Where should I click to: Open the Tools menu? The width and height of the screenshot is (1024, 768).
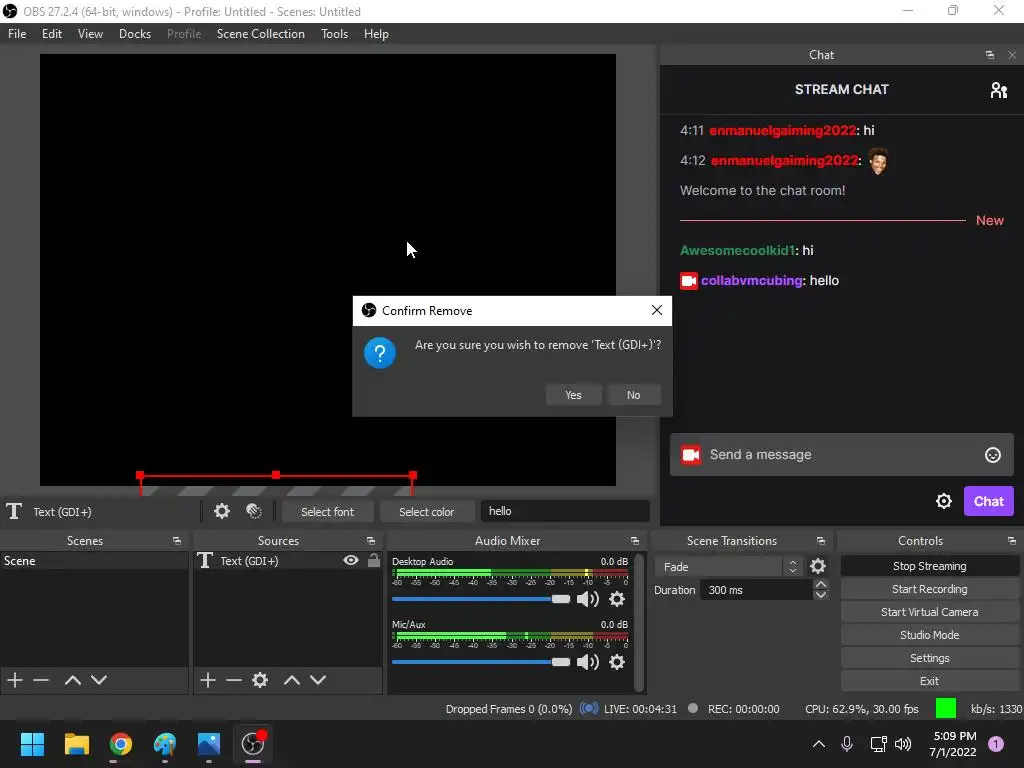click(334, 34)
